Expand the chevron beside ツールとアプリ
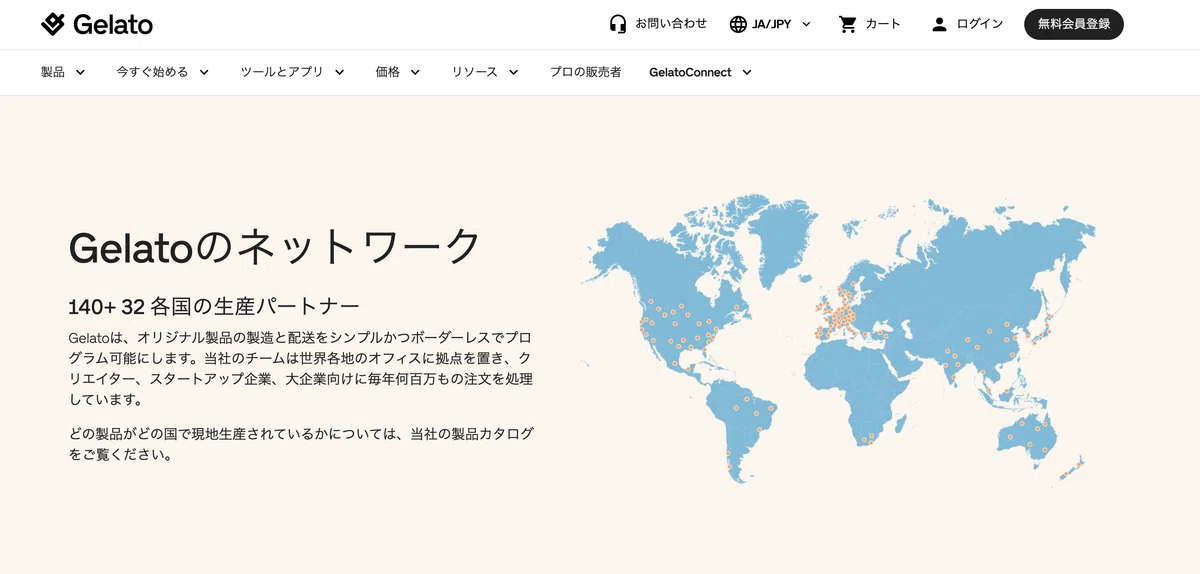The height and width of the screenshot is (574, 1200). click(x=339, y=72)
